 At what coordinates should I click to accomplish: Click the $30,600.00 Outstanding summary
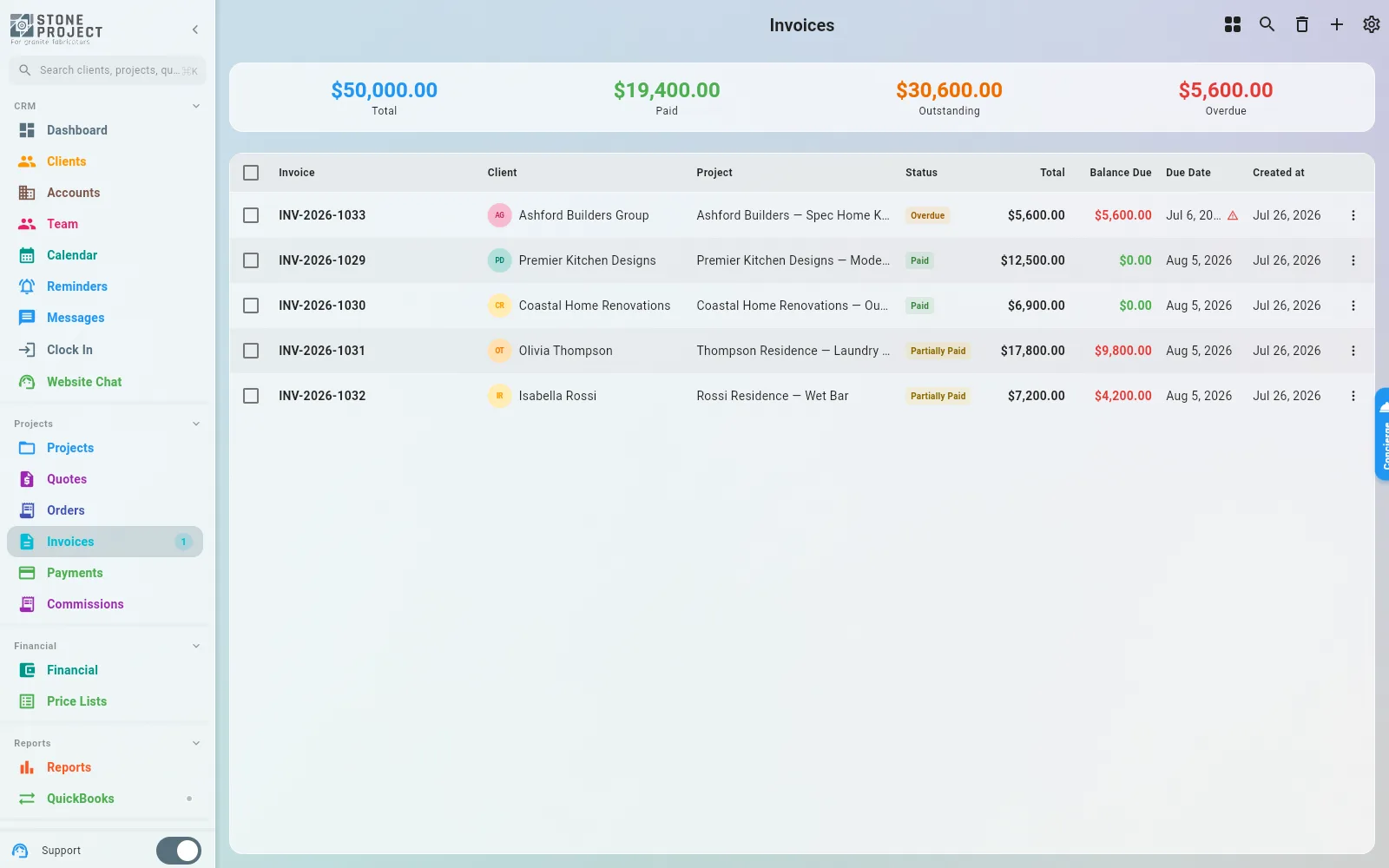(949, 97)
